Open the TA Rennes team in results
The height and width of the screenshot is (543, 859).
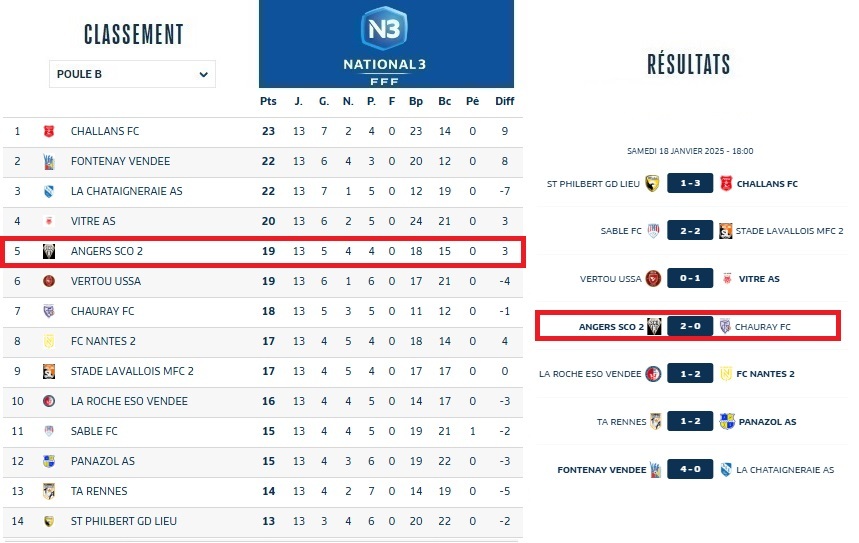[616, 422]
